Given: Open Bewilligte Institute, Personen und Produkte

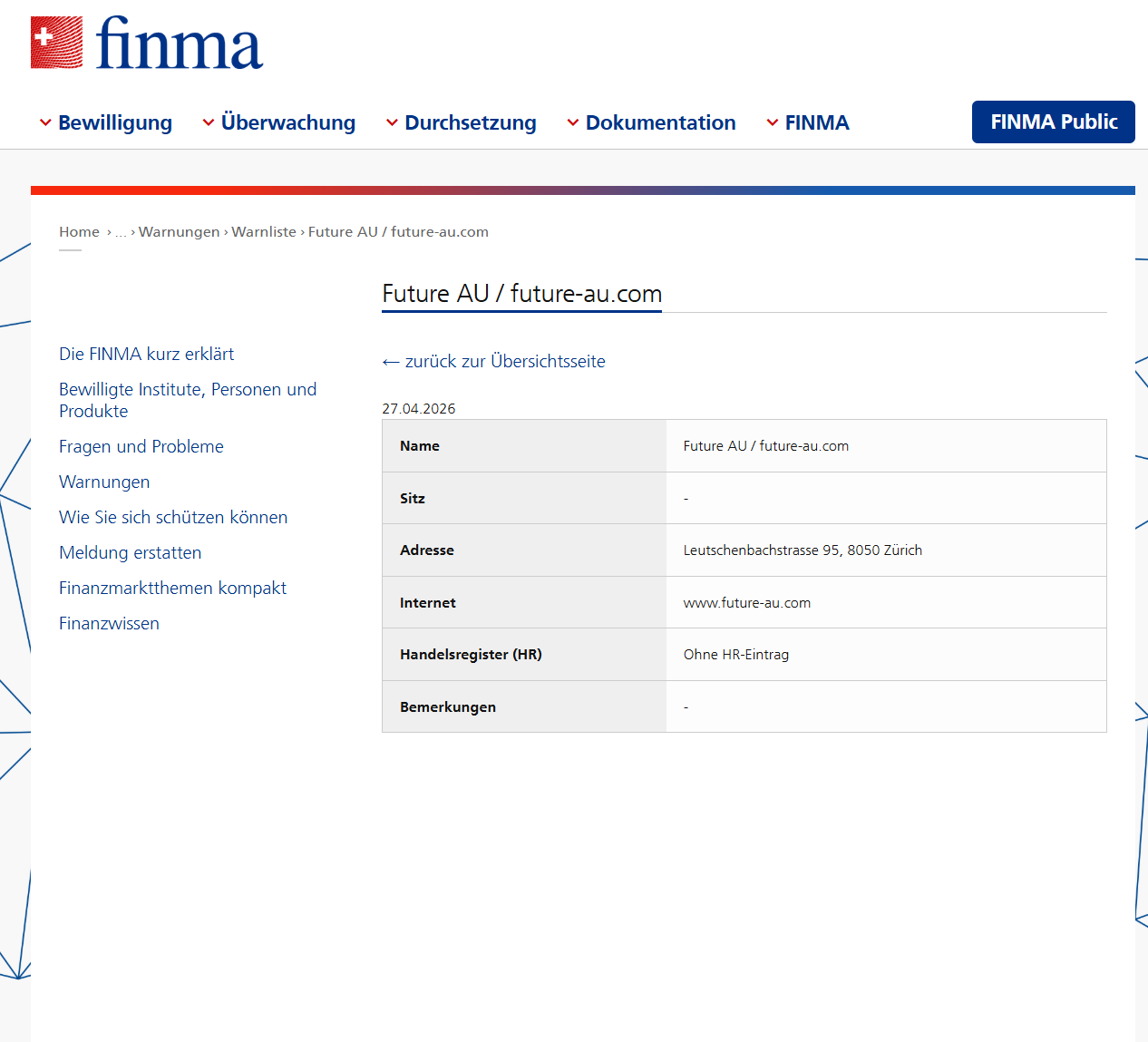Looking at the screenshot, I should 188,400.
